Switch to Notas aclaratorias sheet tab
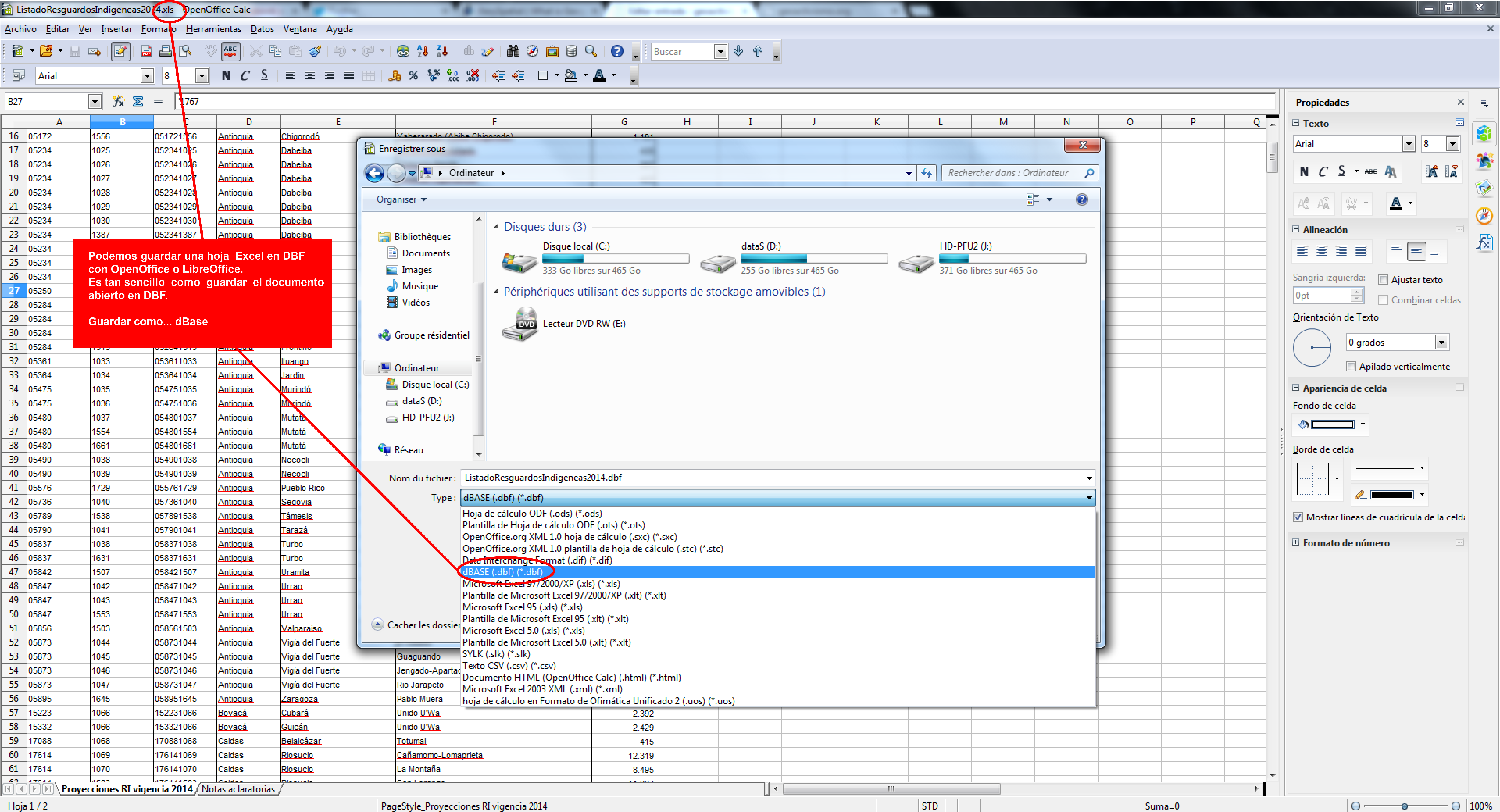The width and height of the screenshot is (1500, 812). click(238, 789)
